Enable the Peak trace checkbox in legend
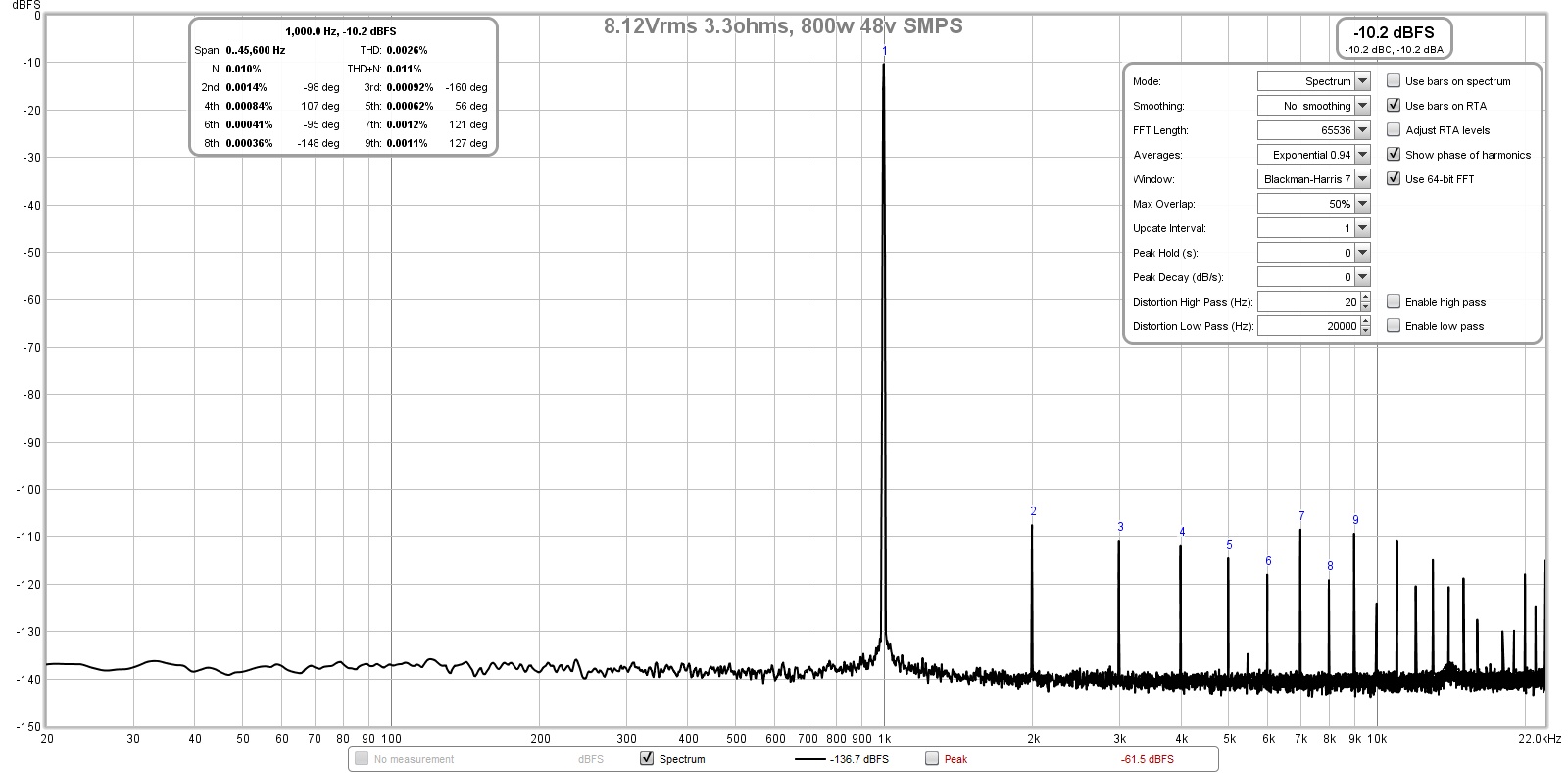The height and width of the screenshot is (773, 1568). pos(932,758)
